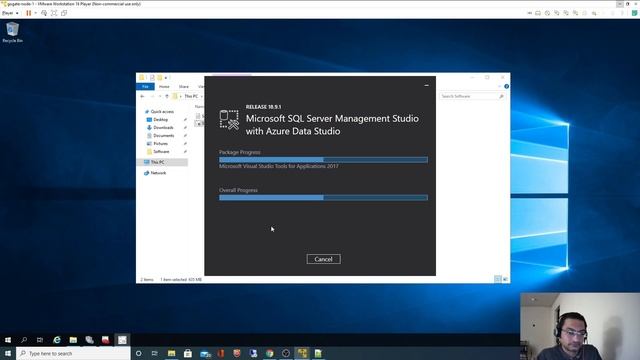Open Mail app on host taskbar

pos(205,353)
